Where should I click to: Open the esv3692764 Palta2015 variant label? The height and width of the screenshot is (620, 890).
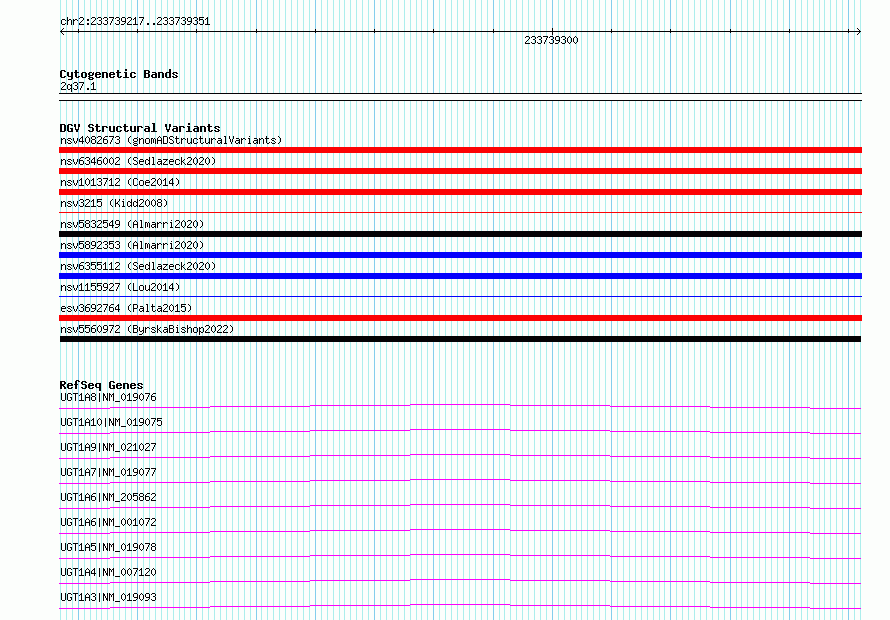click(126, 308)
